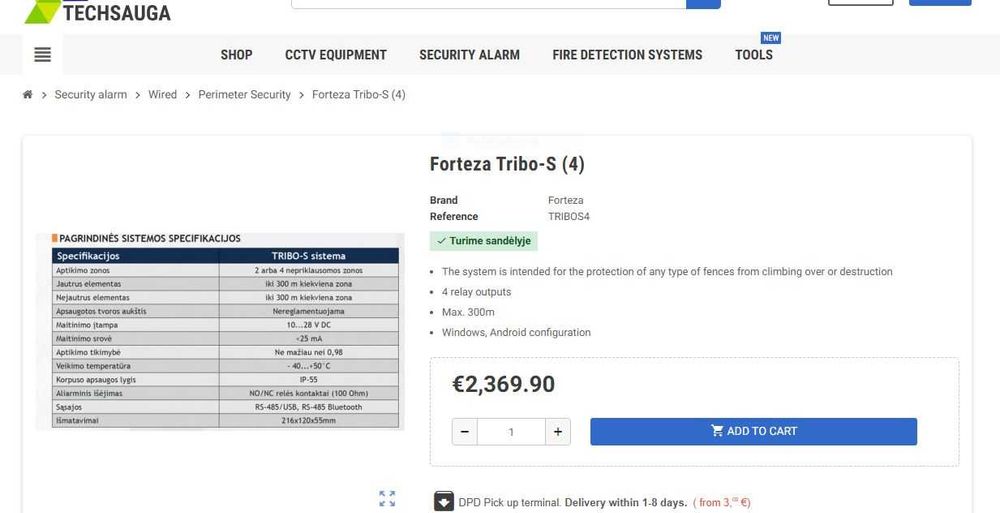Decrease quantity with the minus button

(x=464, y=432)
